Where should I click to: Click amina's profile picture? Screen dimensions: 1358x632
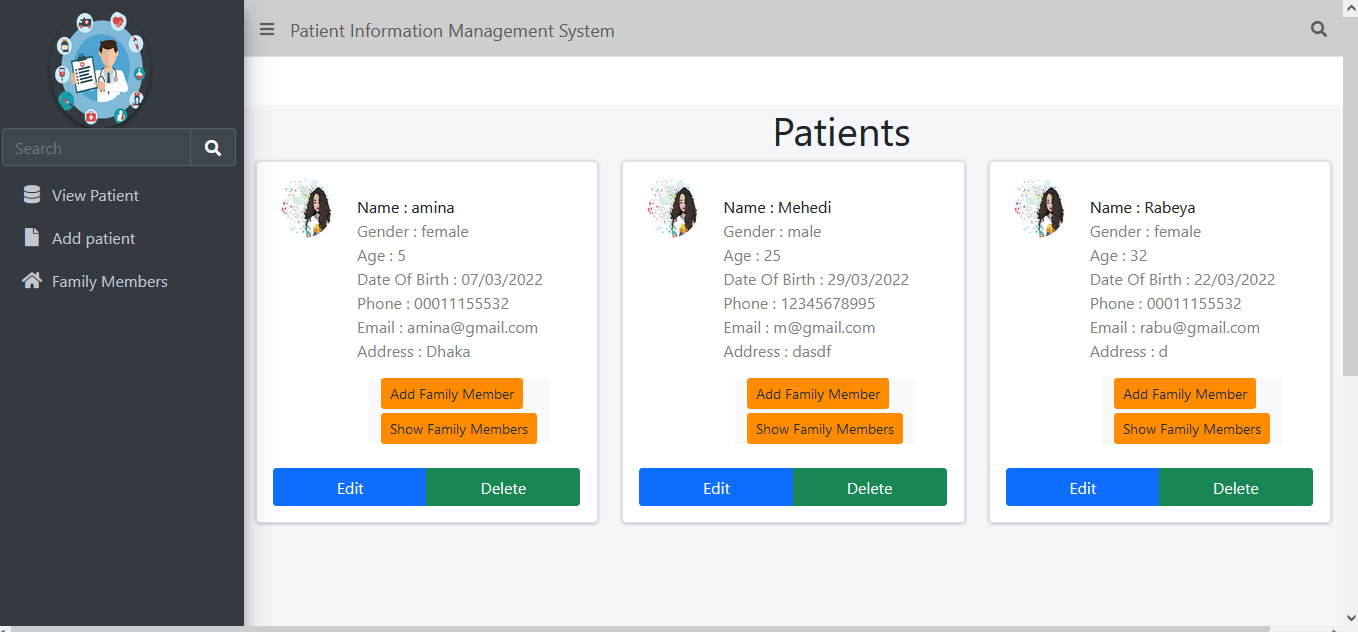click(307, 208)
